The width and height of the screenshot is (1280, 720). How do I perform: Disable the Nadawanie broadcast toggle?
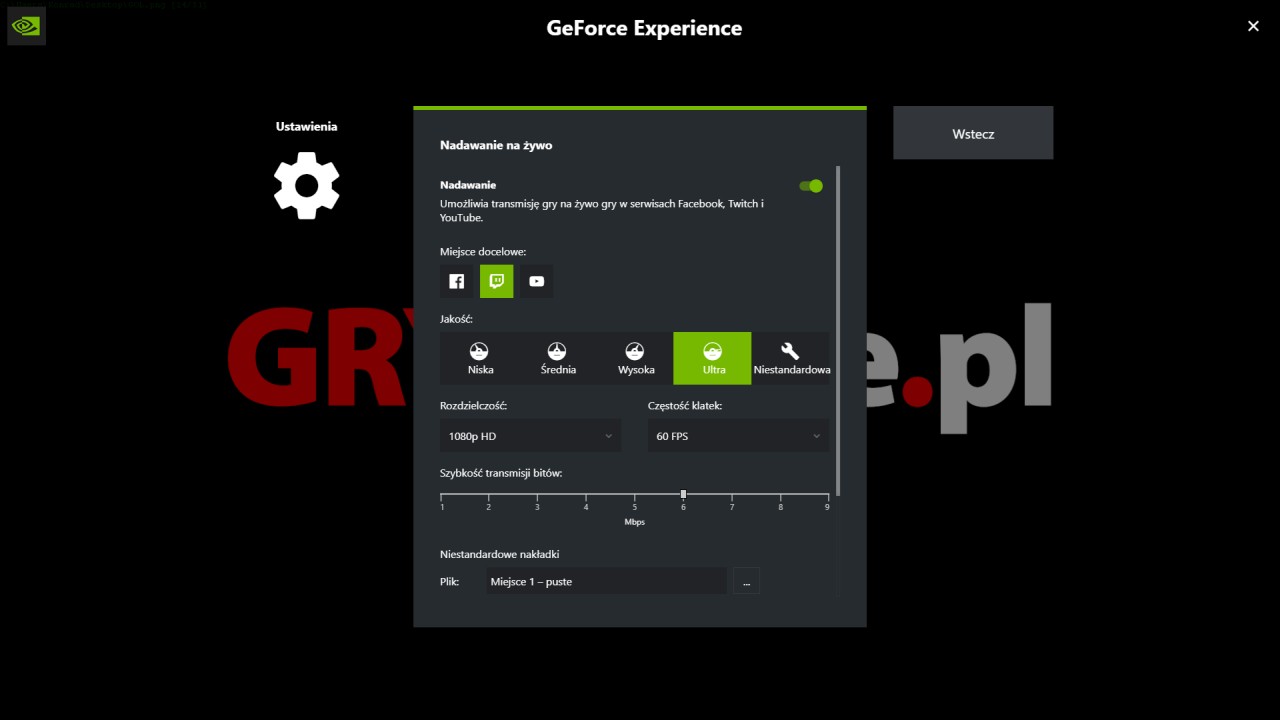[811, 185]
